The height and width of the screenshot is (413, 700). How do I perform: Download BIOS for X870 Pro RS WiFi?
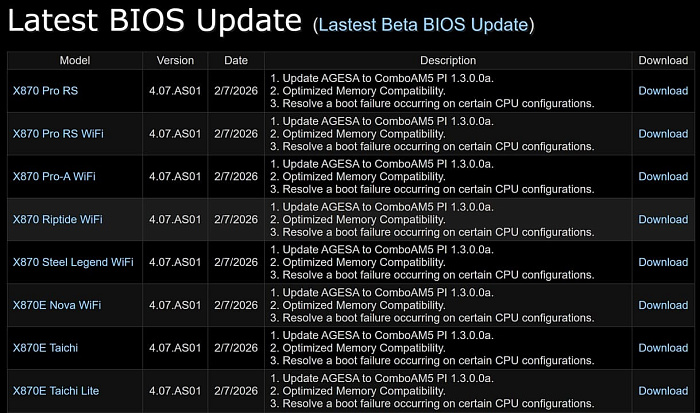[663, 134]
